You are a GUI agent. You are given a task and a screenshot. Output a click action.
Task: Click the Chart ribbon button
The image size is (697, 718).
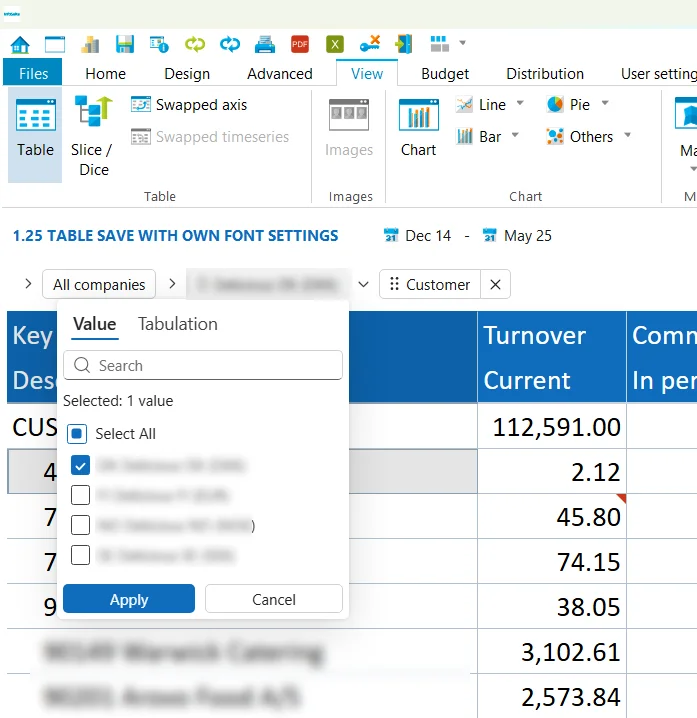[x=419, y=128]
